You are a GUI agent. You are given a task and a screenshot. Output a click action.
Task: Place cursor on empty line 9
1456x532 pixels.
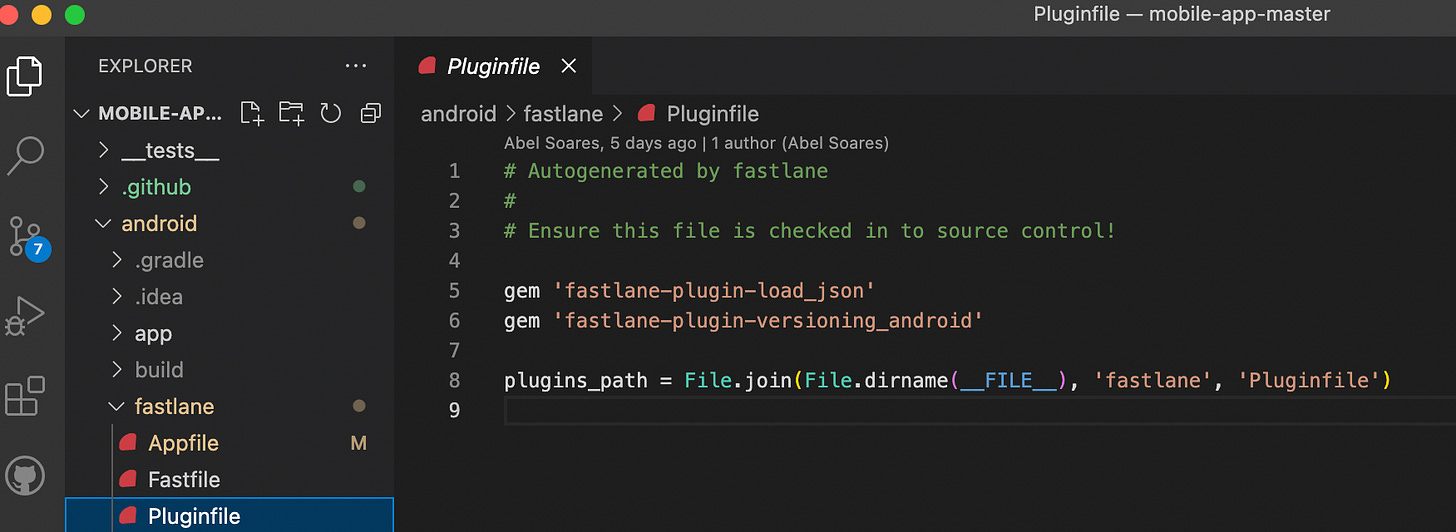[980, 411]
